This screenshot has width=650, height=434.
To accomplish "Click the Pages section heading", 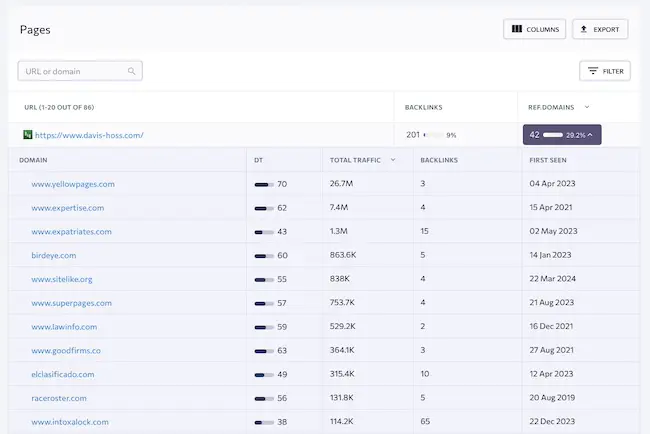I will [x=35, y=29].
